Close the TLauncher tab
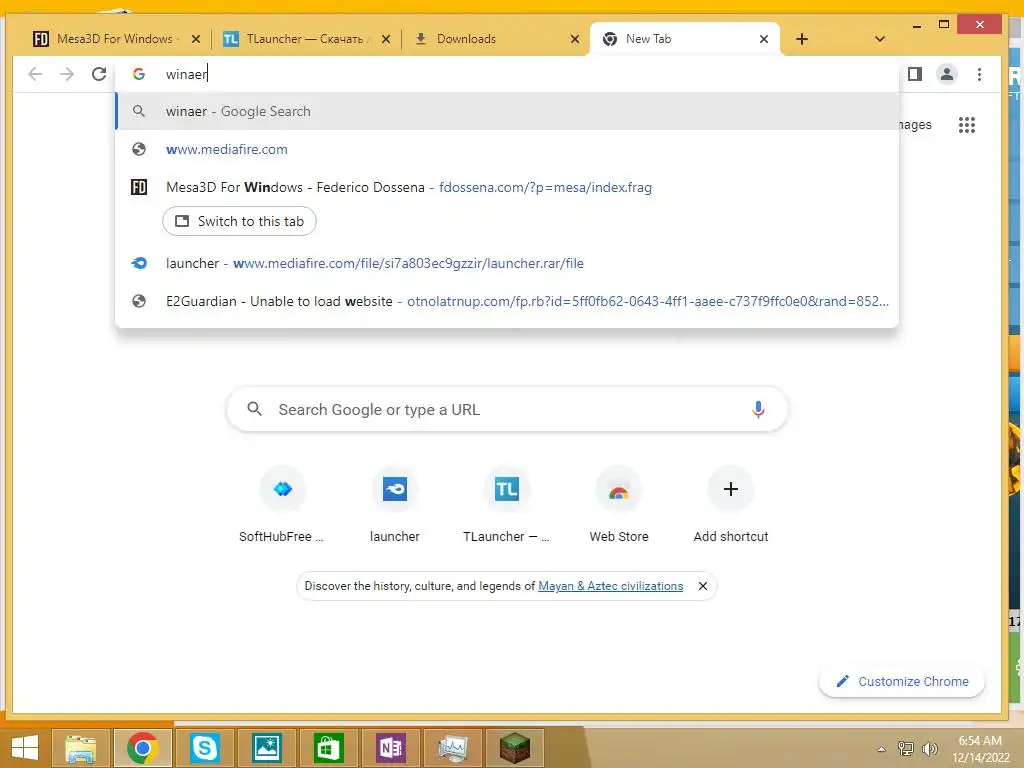The height and width of the screenshot is (768, 1024). pyautogui.click(x=386, y=39)
